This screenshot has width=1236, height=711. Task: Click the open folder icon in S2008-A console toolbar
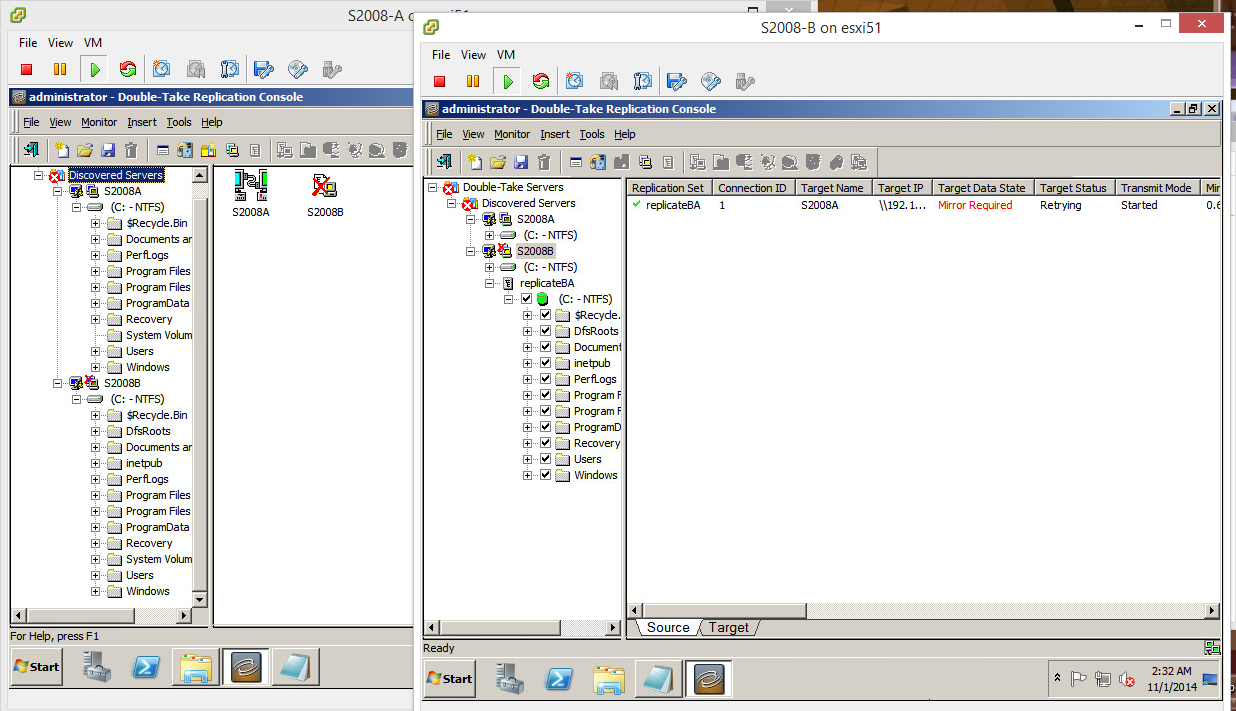click(x=85, y=150)
